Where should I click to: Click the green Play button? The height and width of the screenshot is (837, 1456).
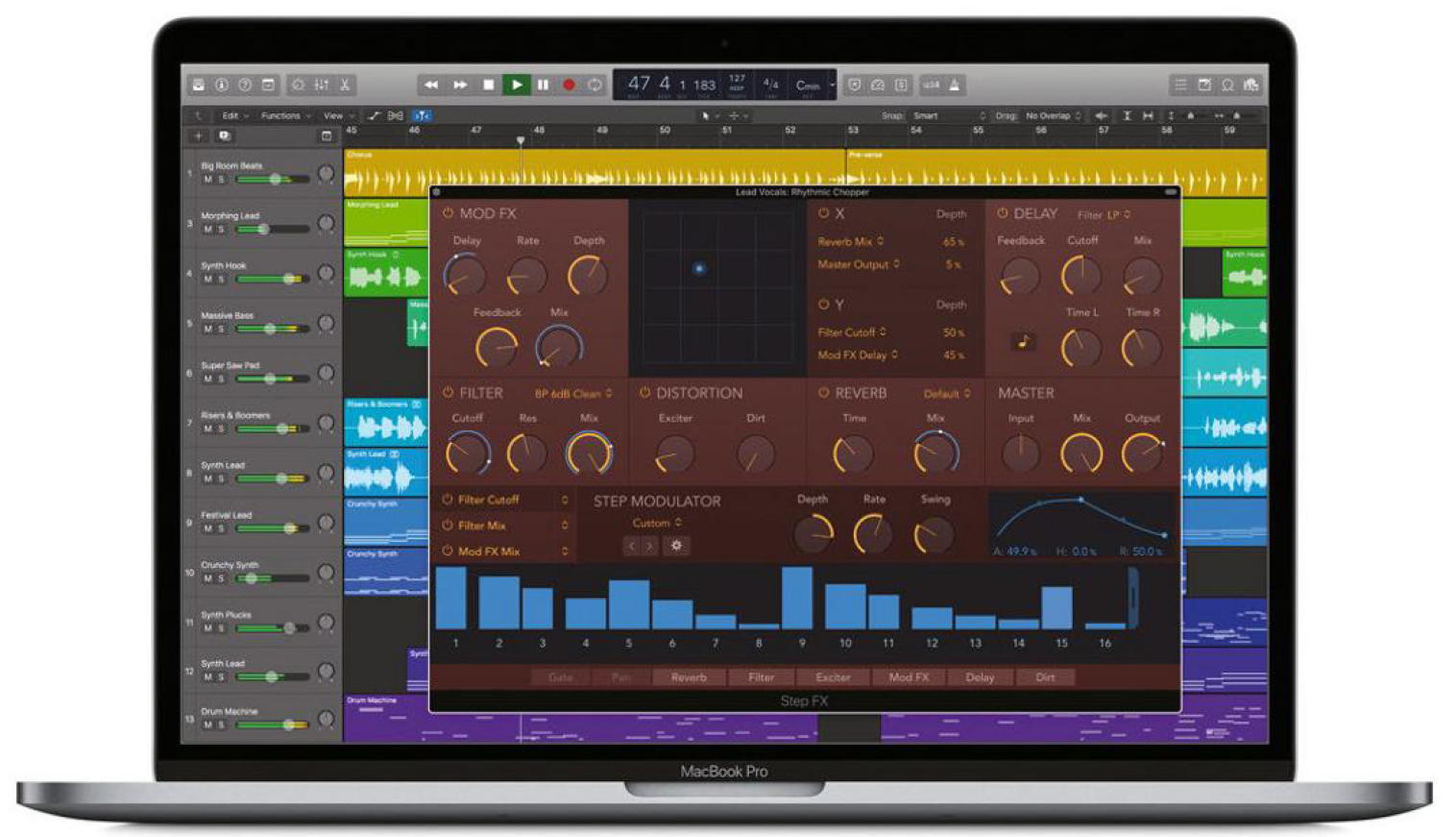[516, 85]
